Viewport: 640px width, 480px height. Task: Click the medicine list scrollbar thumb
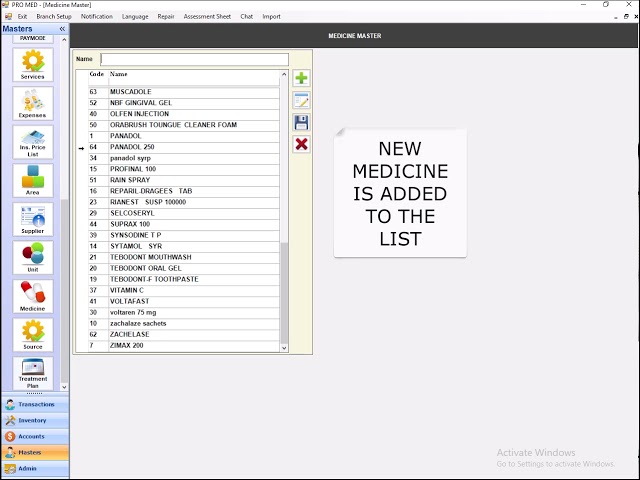[x=284, y=293]
